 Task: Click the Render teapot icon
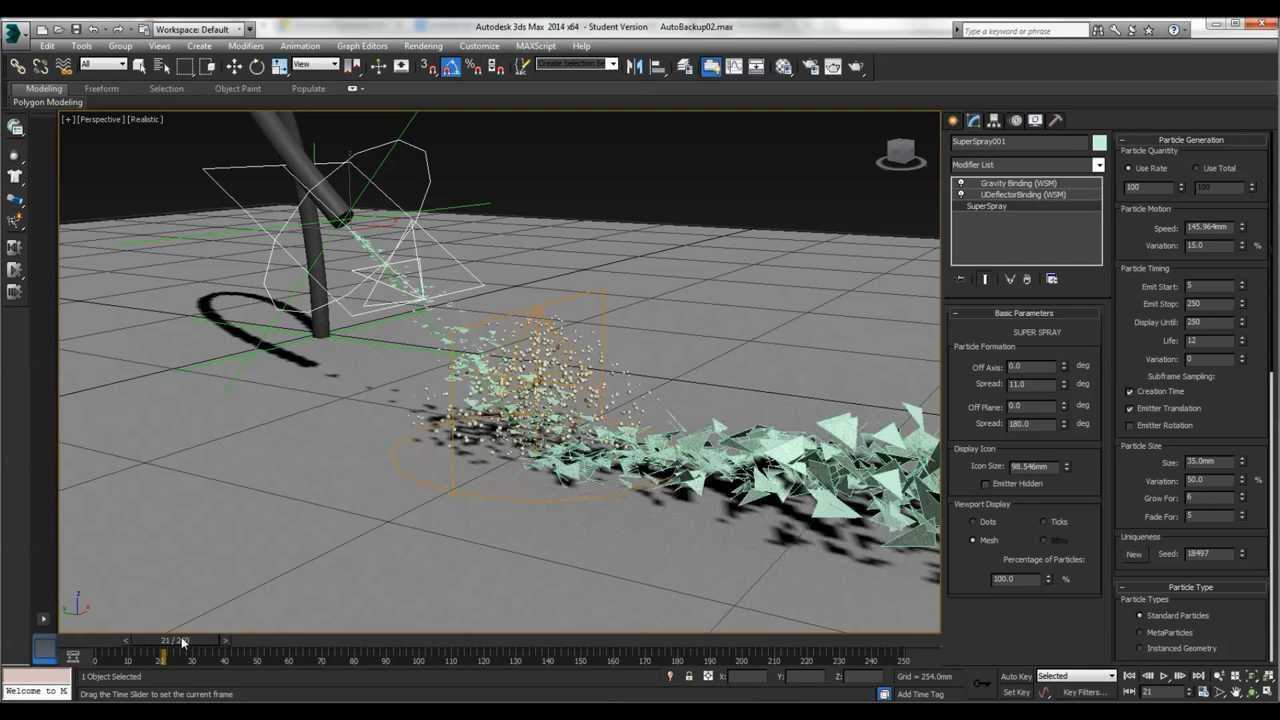click(x=856, y=67)
